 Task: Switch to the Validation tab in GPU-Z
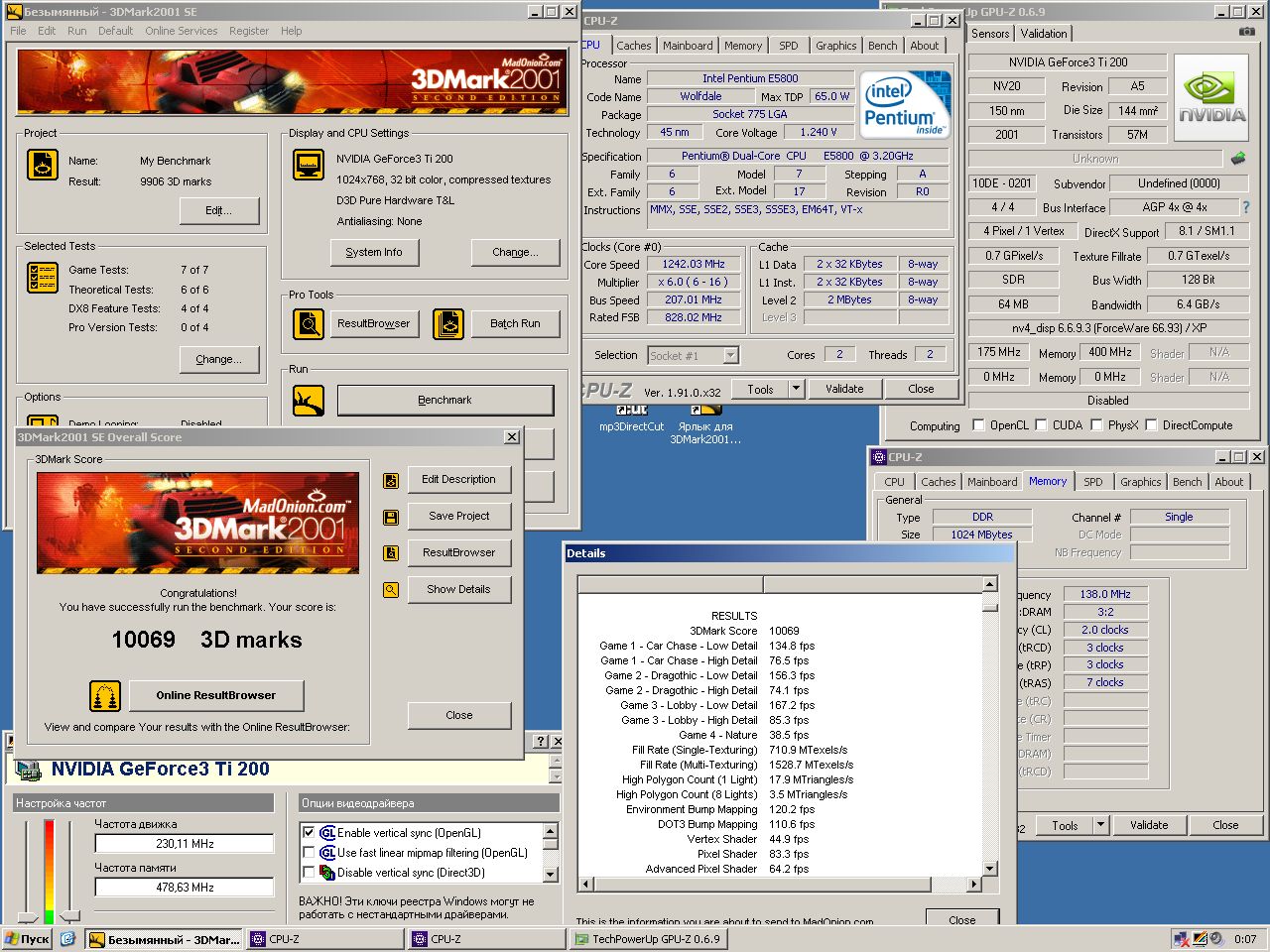pos(1044,34)
